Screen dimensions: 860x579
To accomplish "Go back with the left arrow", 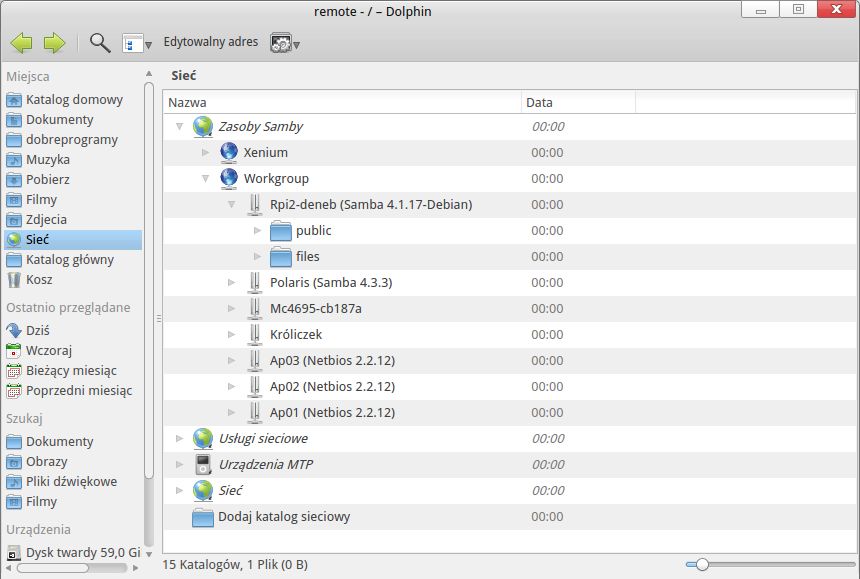I will [x=21, y=42].
